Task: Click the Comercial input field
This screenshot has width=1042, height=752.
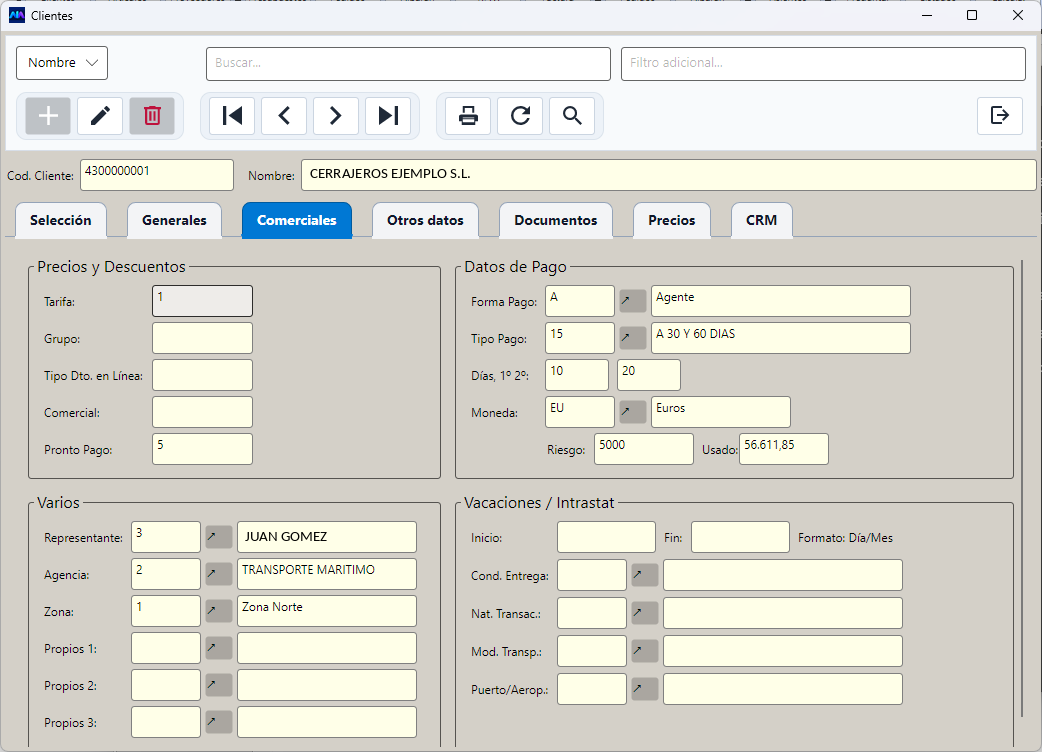Action: (x=202, y=412)
